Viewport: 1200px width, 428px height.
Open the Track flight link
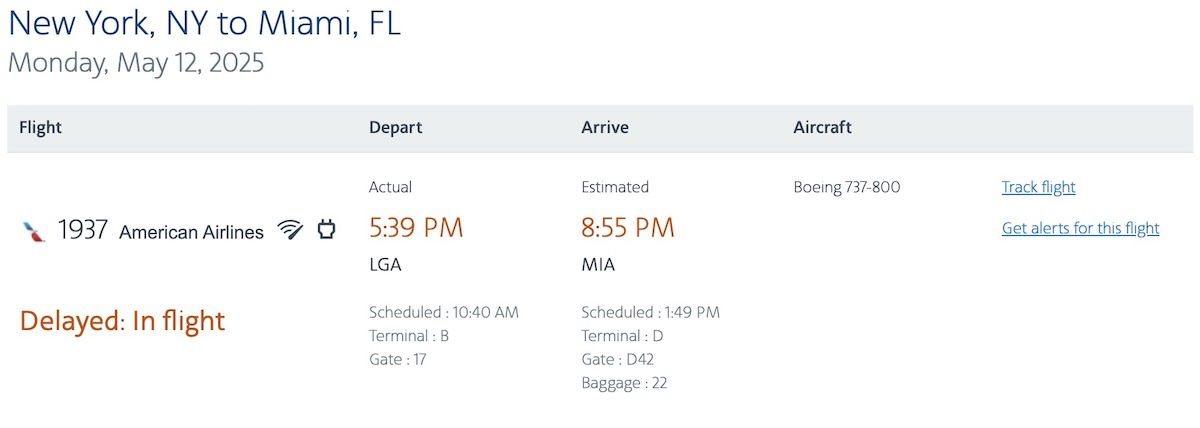click(1038, 187)
